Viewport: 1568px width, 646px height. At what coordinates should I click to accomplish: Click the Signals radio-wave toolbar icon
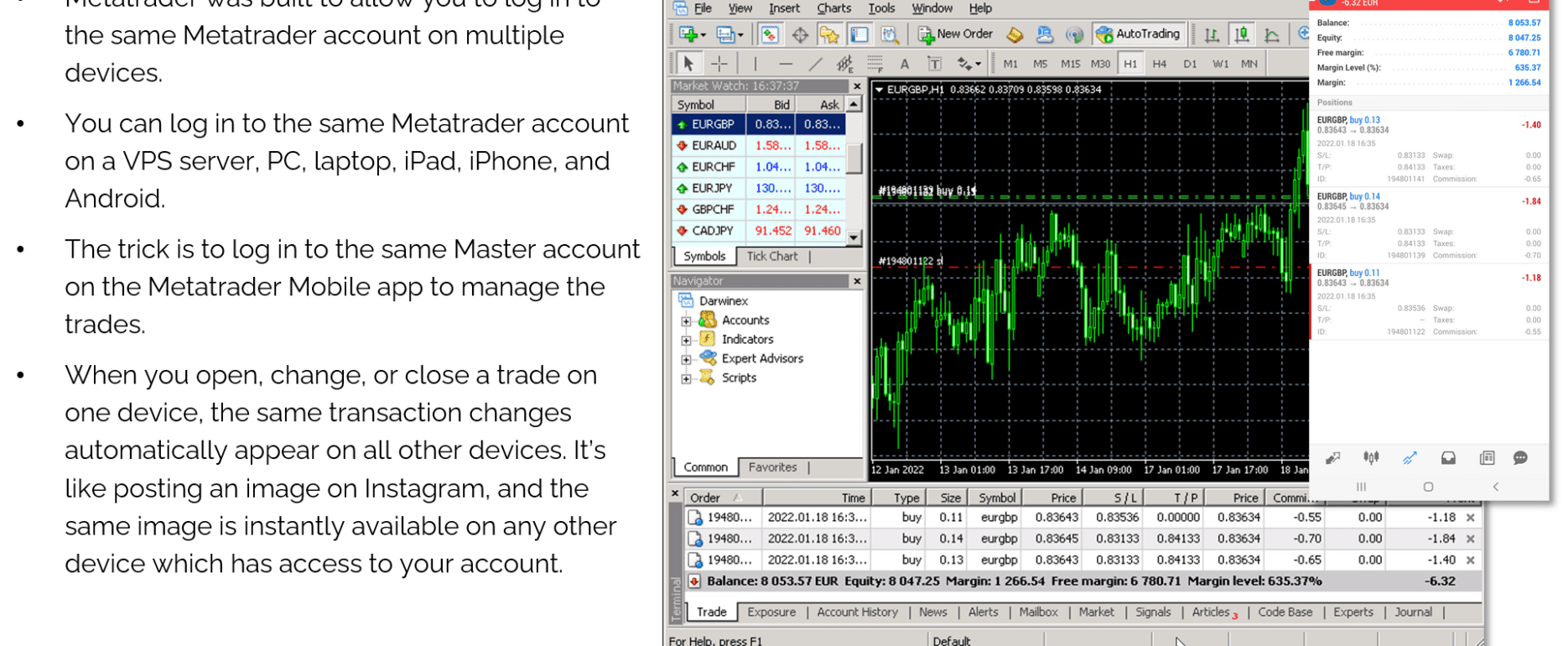click(1074, 34)
